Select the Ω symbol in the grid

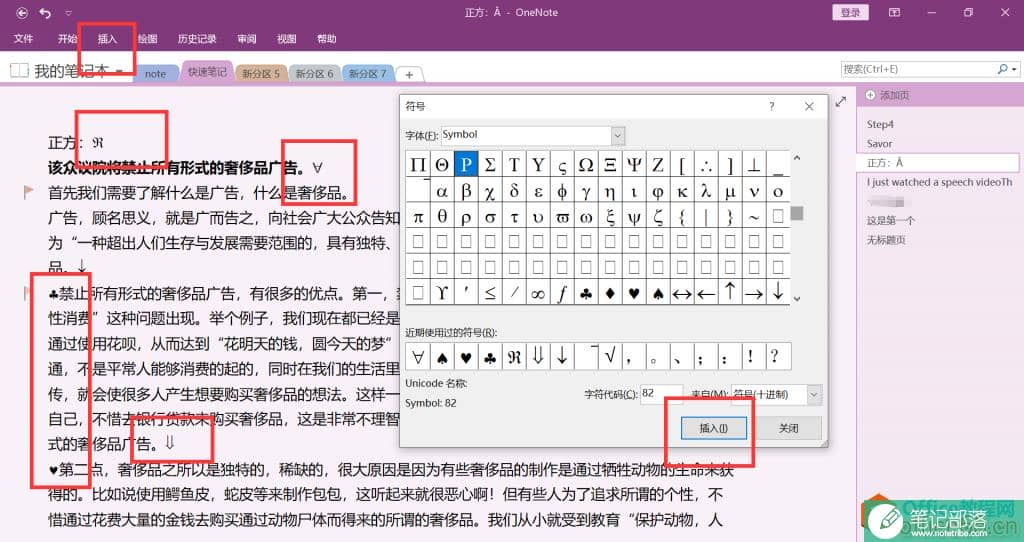[x=586, y=164]
